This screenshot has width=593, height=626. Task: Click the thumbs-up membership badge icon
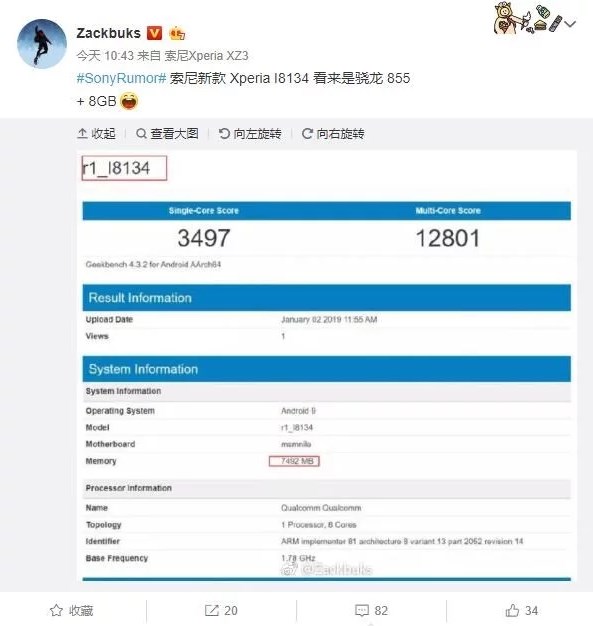(177, 33)
